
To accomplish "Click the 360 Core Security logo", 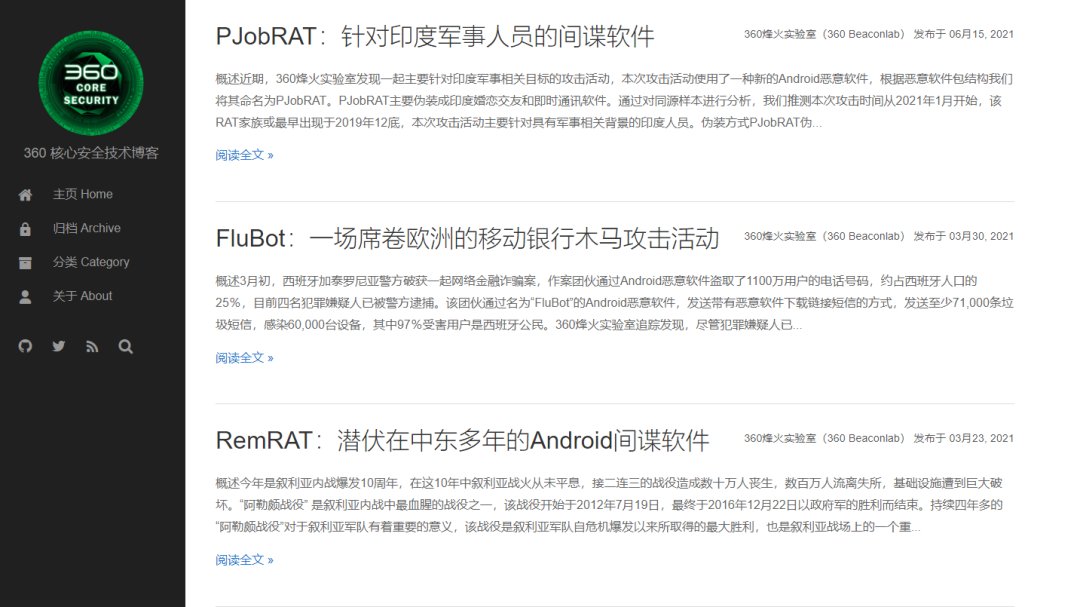I will pos(91,83).
